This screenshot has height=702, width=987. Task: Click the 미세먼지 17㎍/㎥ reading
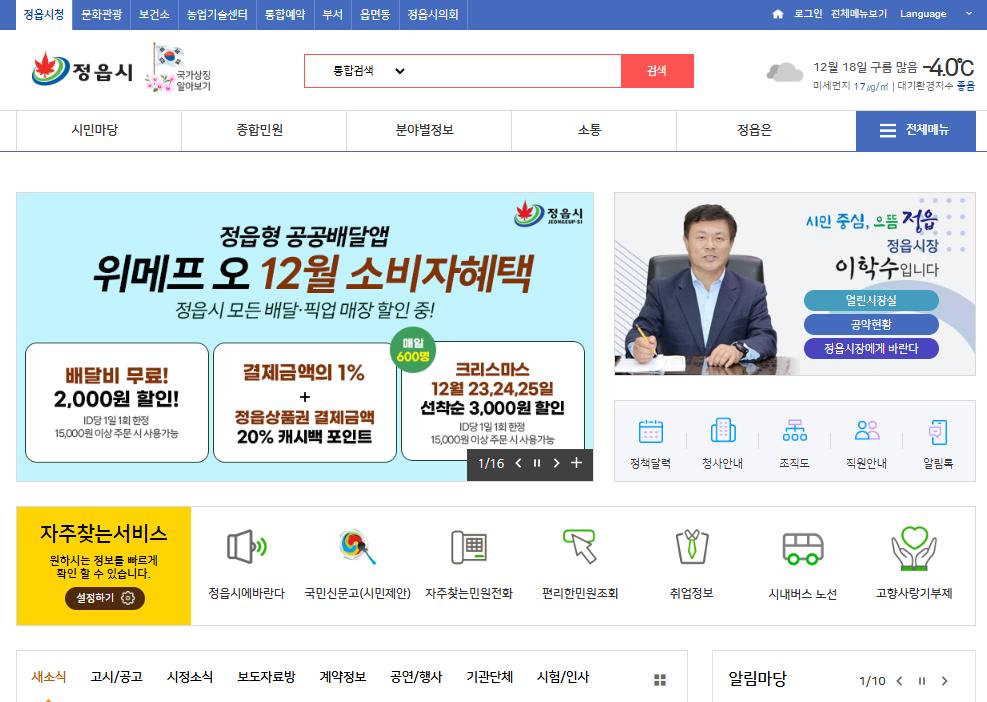(850, 86)
